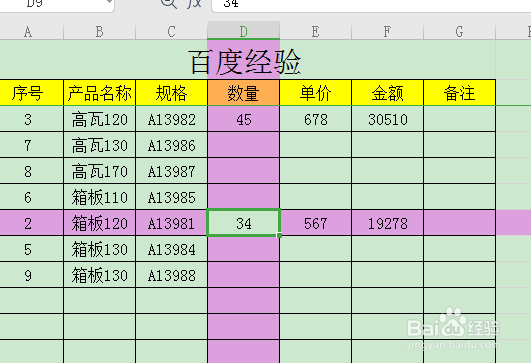Image resolution: width=531 pixels, height=363 pixels.
Task: Click the cell containing 箱板120
Action: coord(99,223)
